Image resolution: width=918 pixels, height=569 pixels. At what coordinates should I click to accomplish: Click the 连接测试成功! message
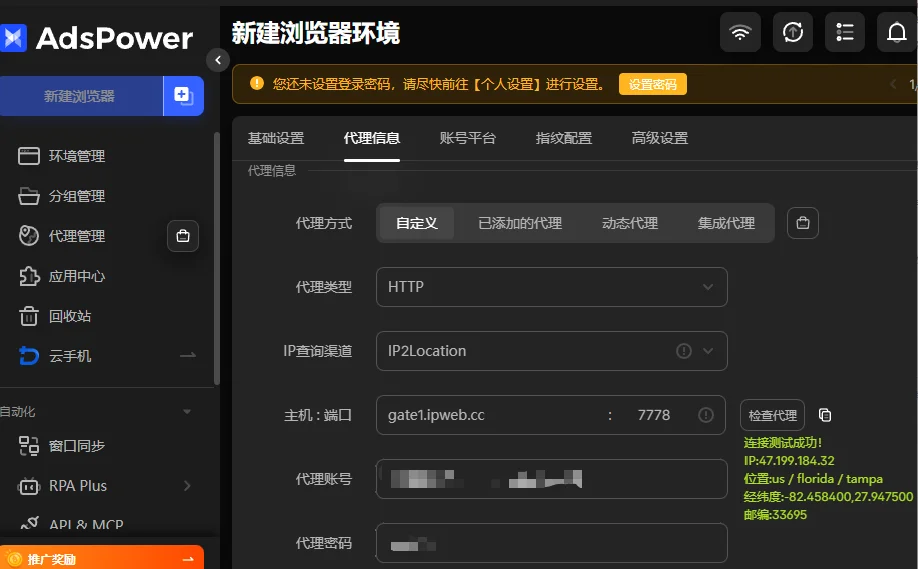[782, 443]
